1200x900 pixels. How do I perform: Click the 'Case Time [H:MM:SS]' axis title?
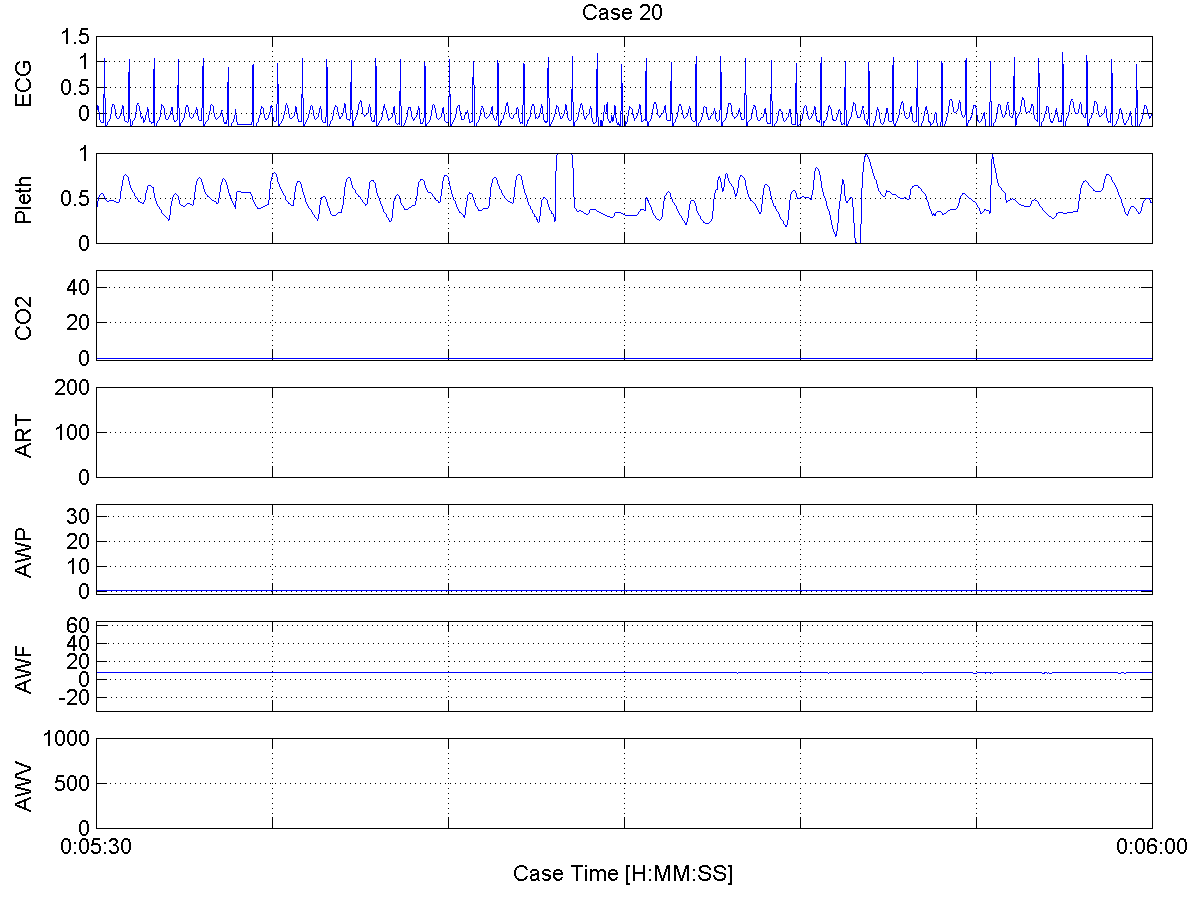click(623, 873)
